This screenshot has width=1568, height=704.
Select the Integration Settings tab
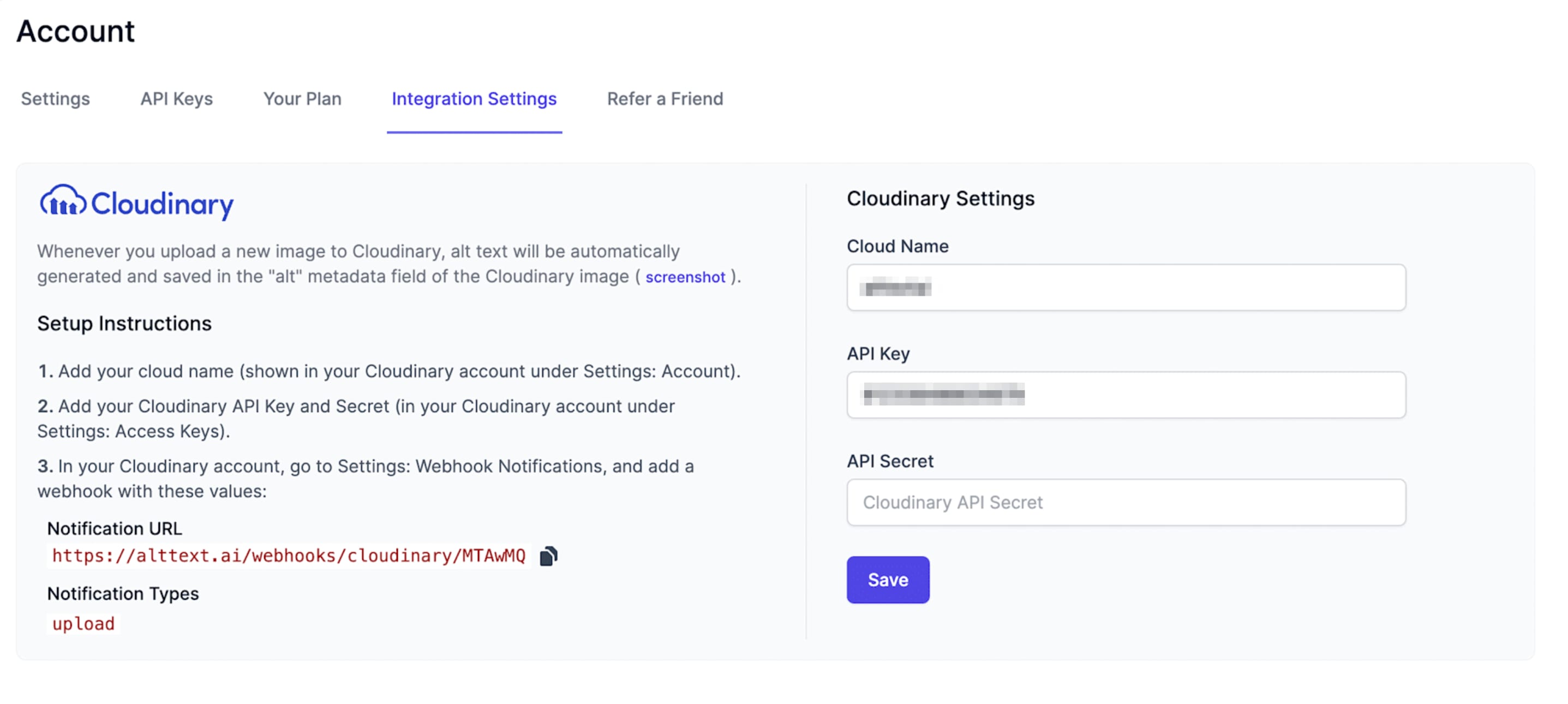[474, 99]
